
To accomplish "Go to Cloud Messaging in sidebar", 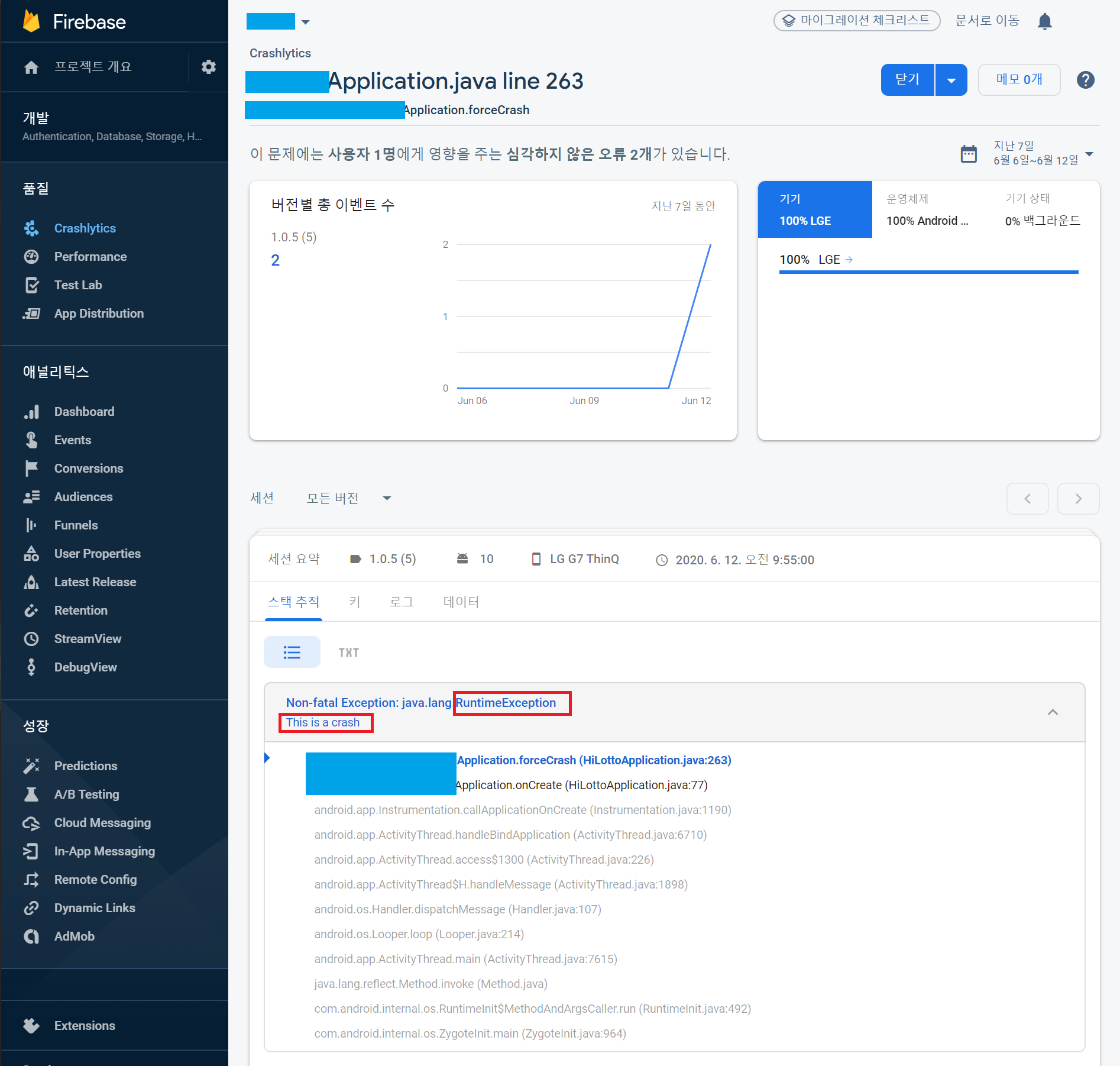I will pyautogui.click(x=102, y=823).
